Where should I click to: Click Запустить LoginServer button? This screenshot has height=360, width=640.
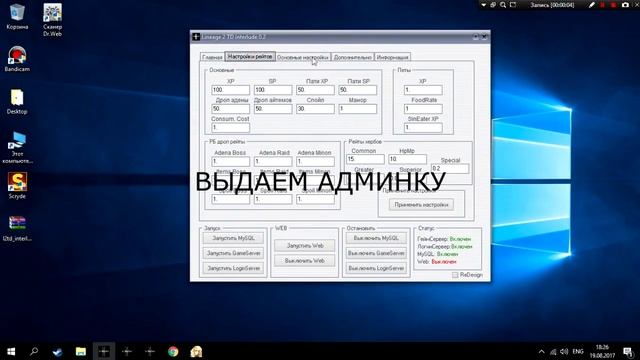(x=233, y=268)
